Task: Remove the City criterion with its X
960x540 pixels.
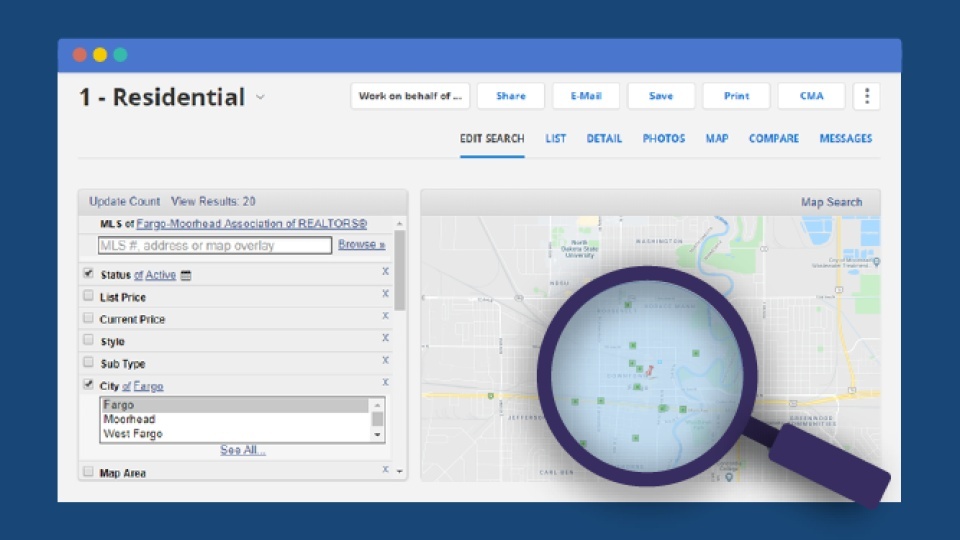Action: click(x=385, y=382)
